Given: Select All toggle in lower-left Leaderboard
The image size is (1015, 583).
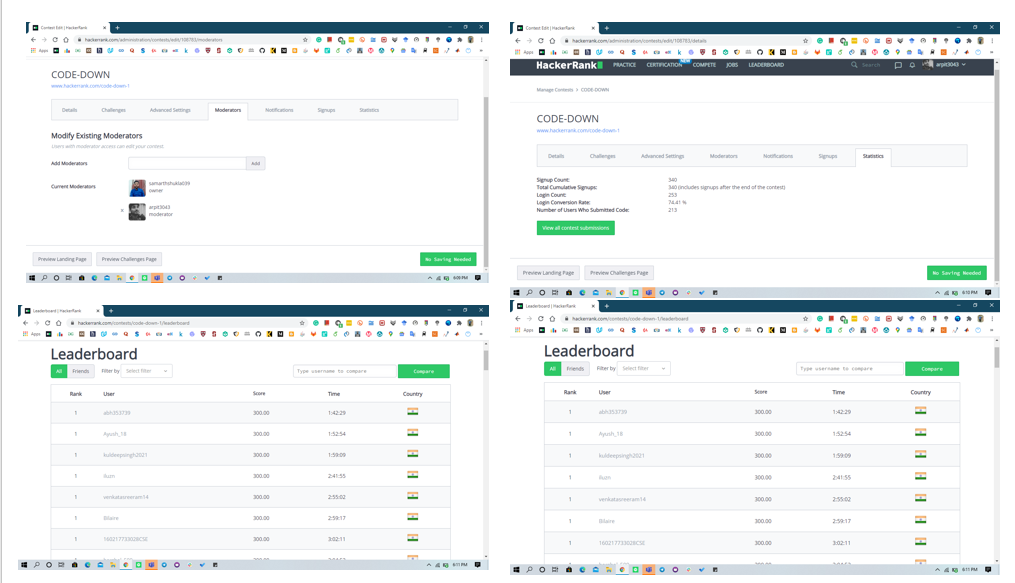Looking at the screenshot, I should coord(59,371).
